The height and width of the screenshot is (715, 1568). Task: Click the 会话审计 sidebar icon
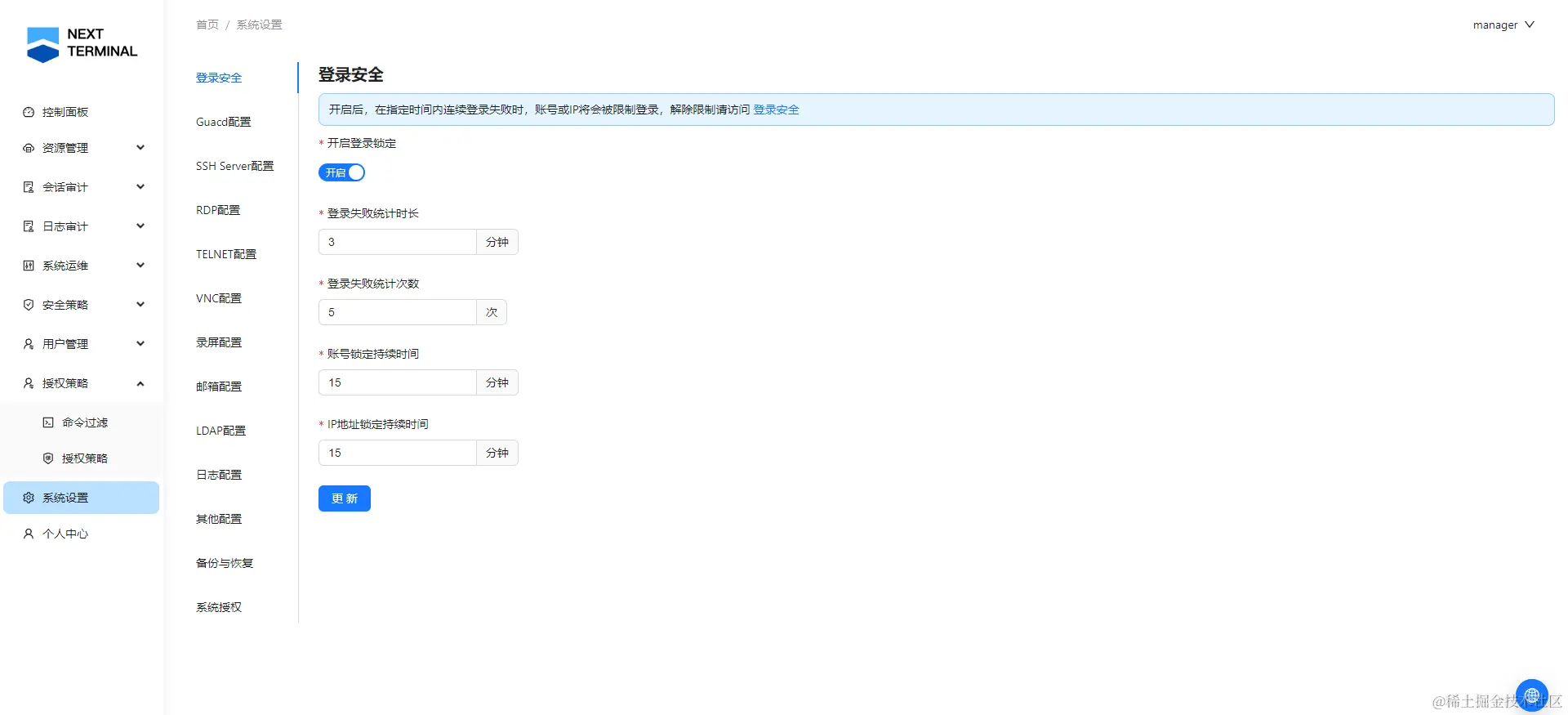point(29,187)
